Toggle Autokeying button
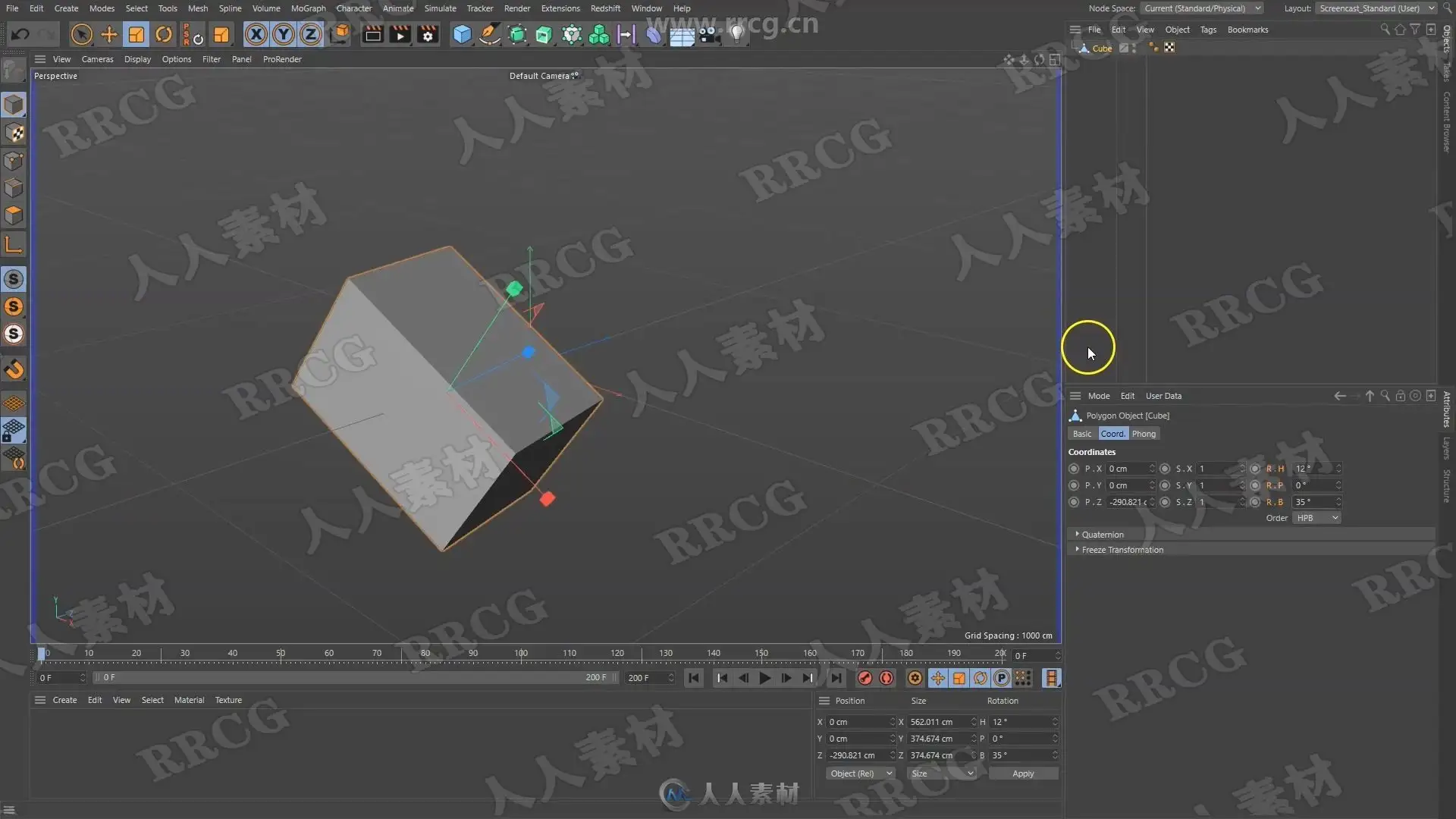This screenshot has height=819, width=1456. pyautogui.click(x=886, y=678)
